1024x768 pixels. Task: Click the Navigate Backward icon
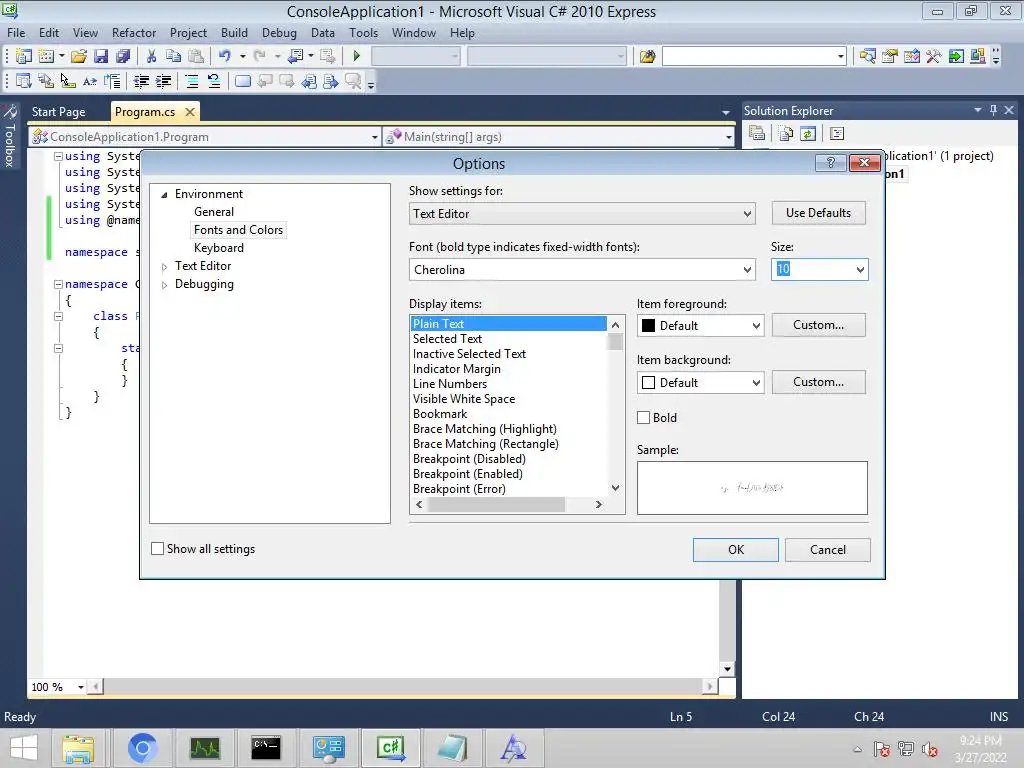pyautogui.click(x=295, y=56)
